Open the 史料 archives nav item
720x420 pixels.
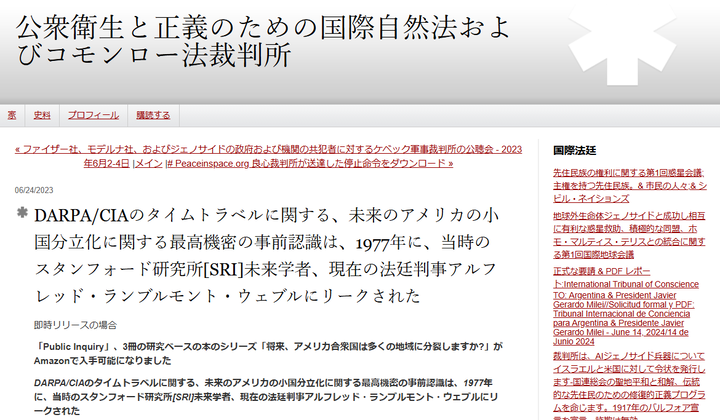click(x=42, y=115)
